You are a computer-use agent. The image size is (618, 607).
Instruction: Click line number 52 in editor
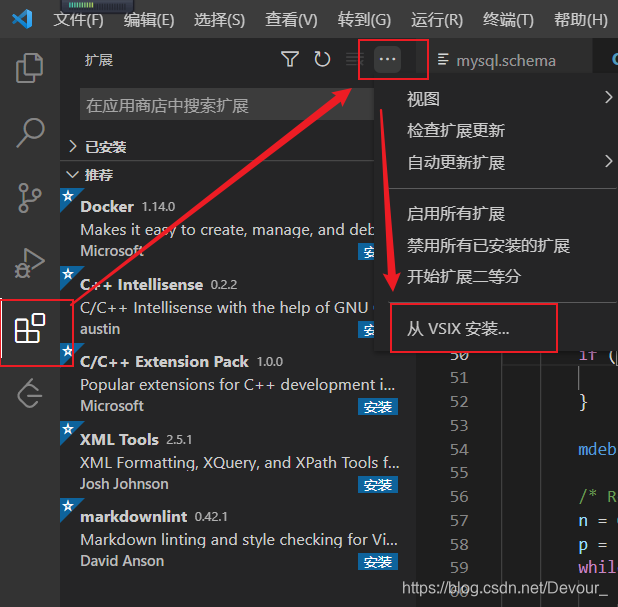pos(459,401)
